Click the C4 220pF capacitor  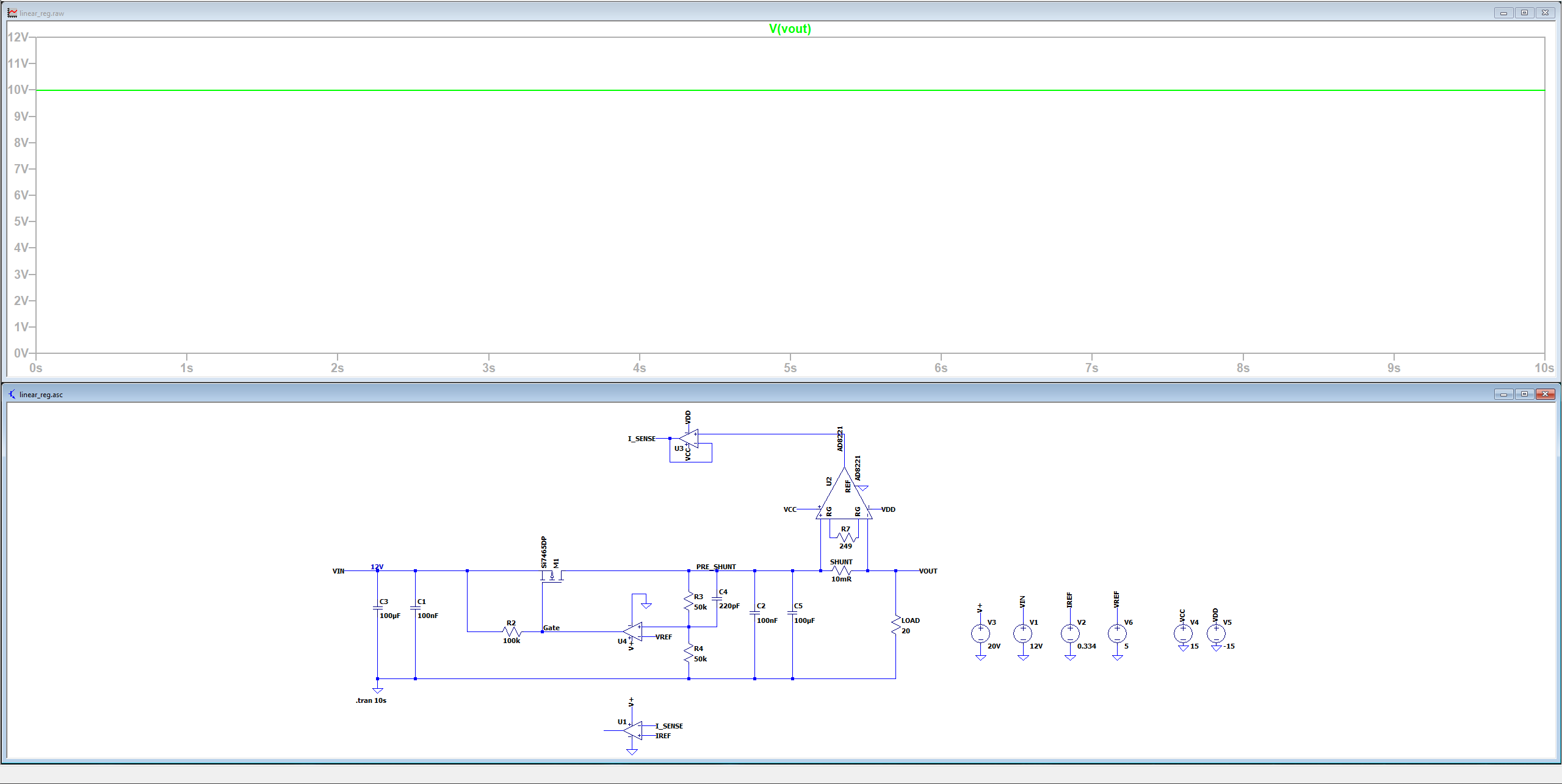coord(717,599)
